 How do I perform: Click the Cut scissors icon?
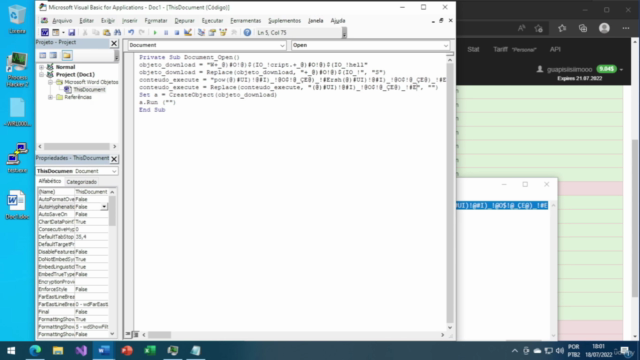point(85,33)
